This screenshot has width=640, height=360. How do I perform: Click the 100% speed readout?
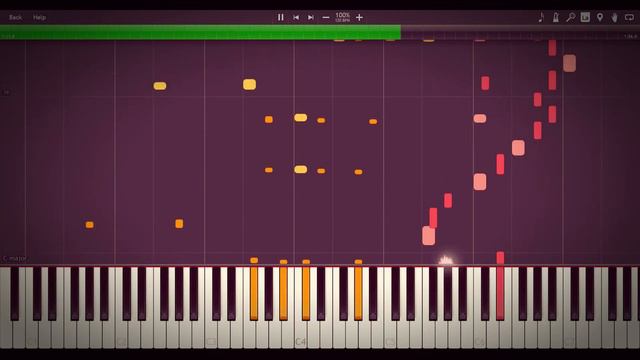(x=342, y=15)
